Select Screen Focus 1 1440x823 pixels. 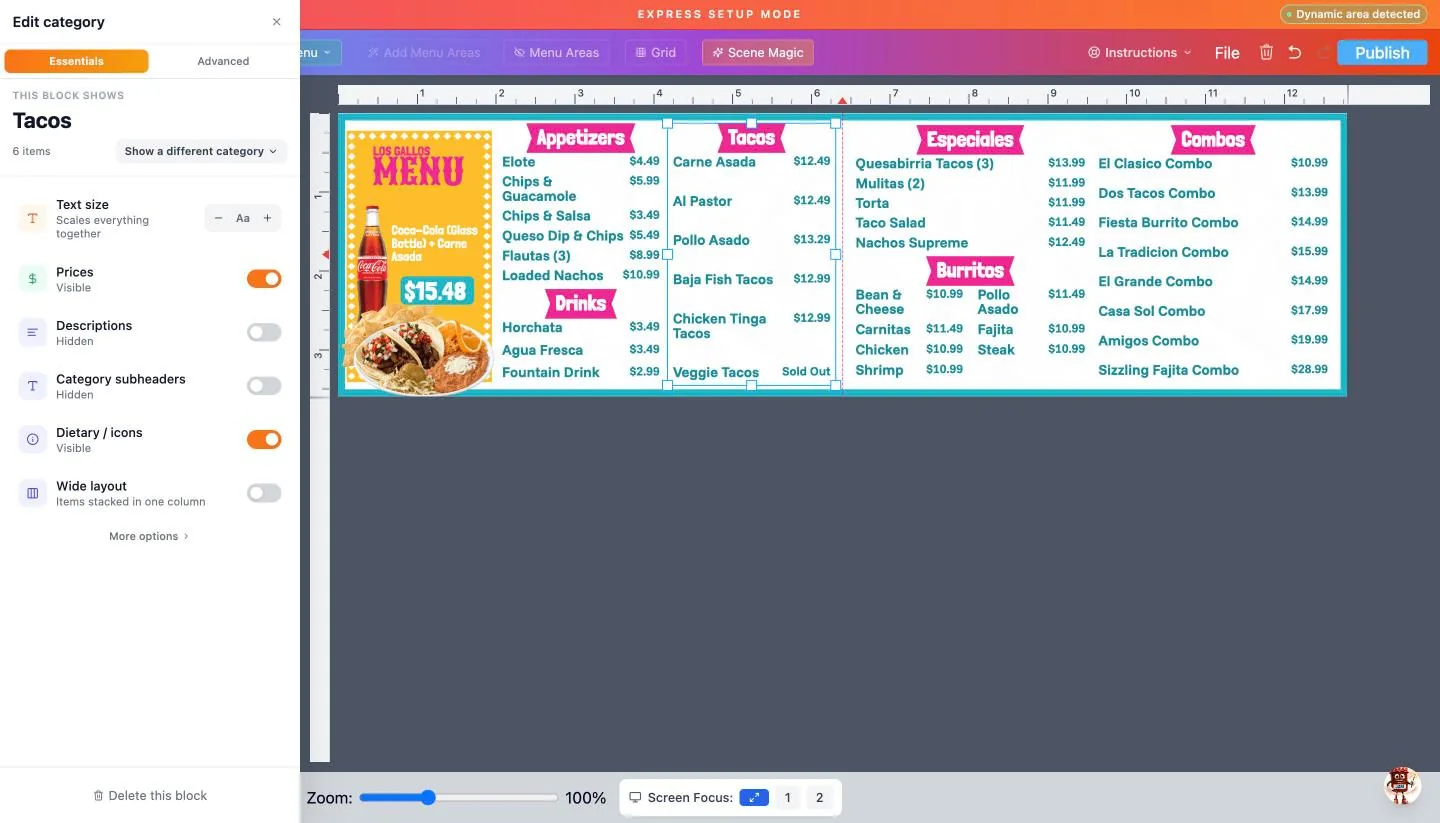(x=788, y=798)
